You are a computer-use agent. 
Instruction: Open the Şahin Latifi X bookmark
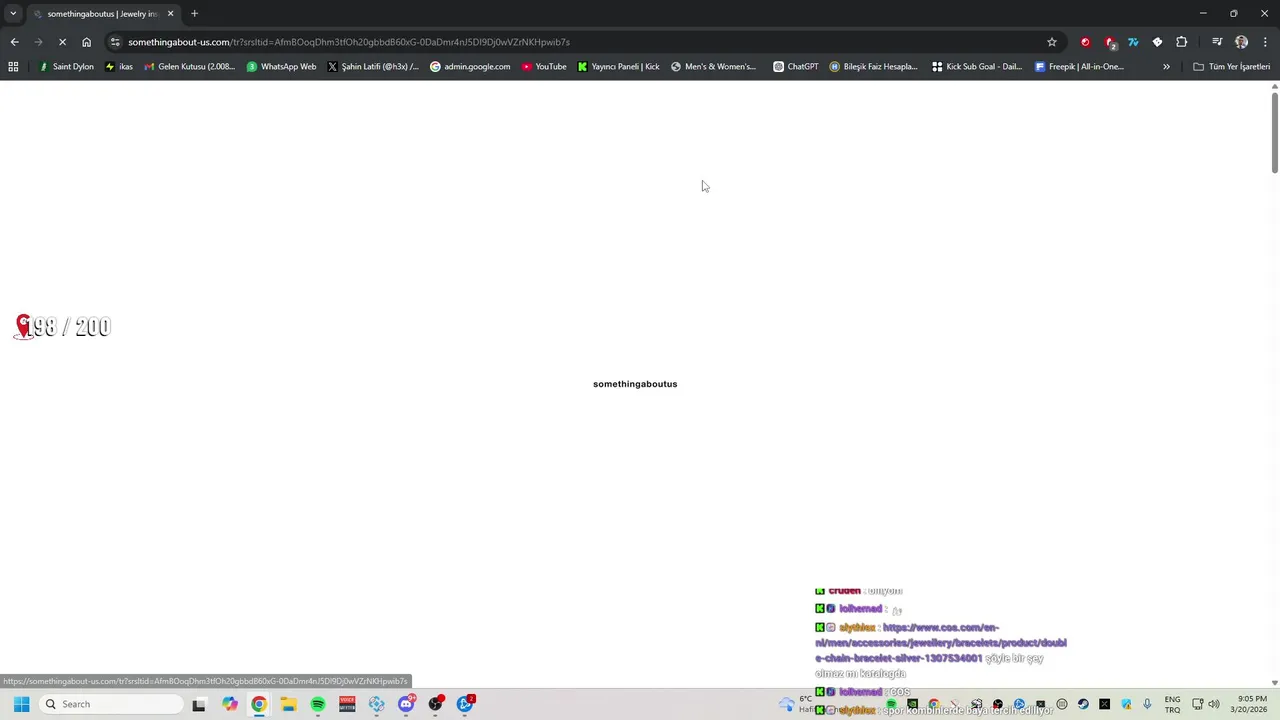click(x=373, y=67)
